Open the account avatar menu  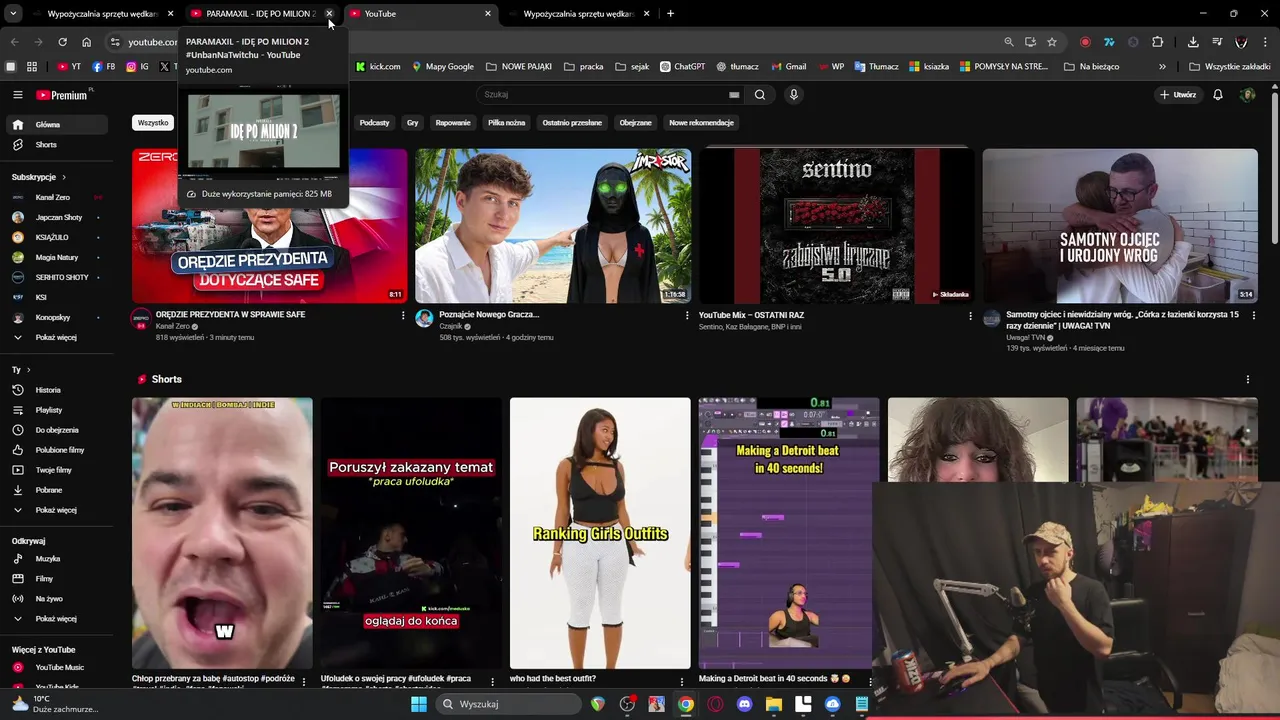[x=1247, y=95]
